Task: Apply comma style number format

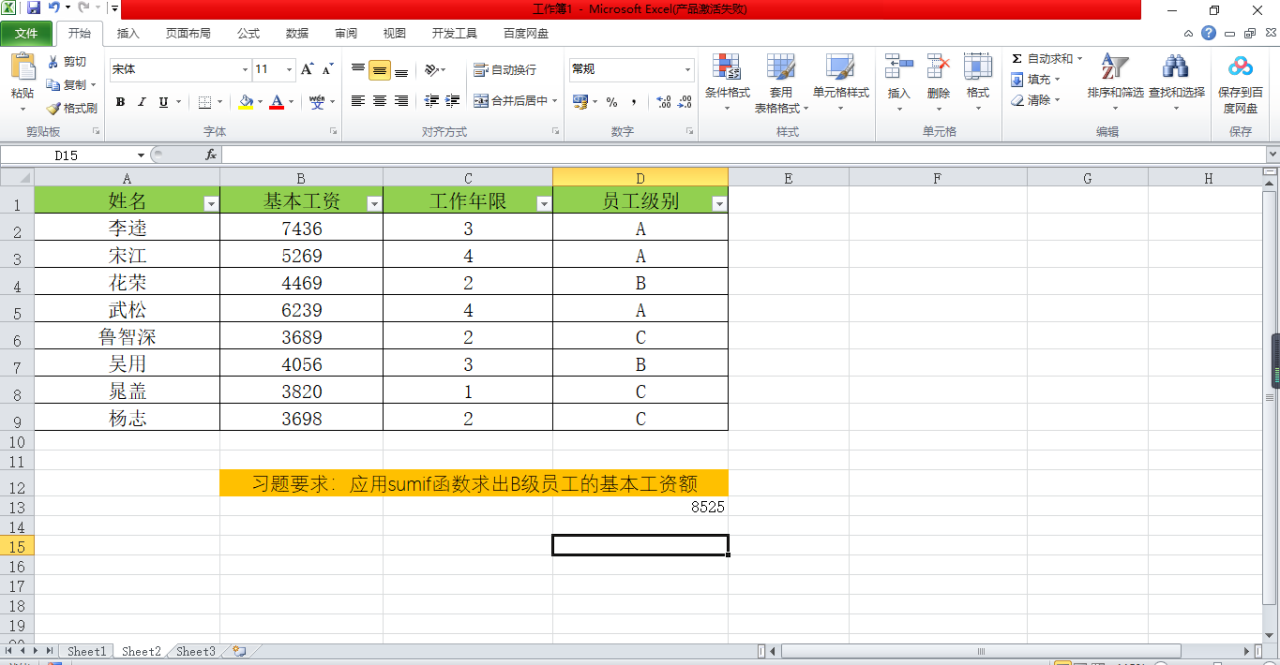Action: [x=635, y=102]
